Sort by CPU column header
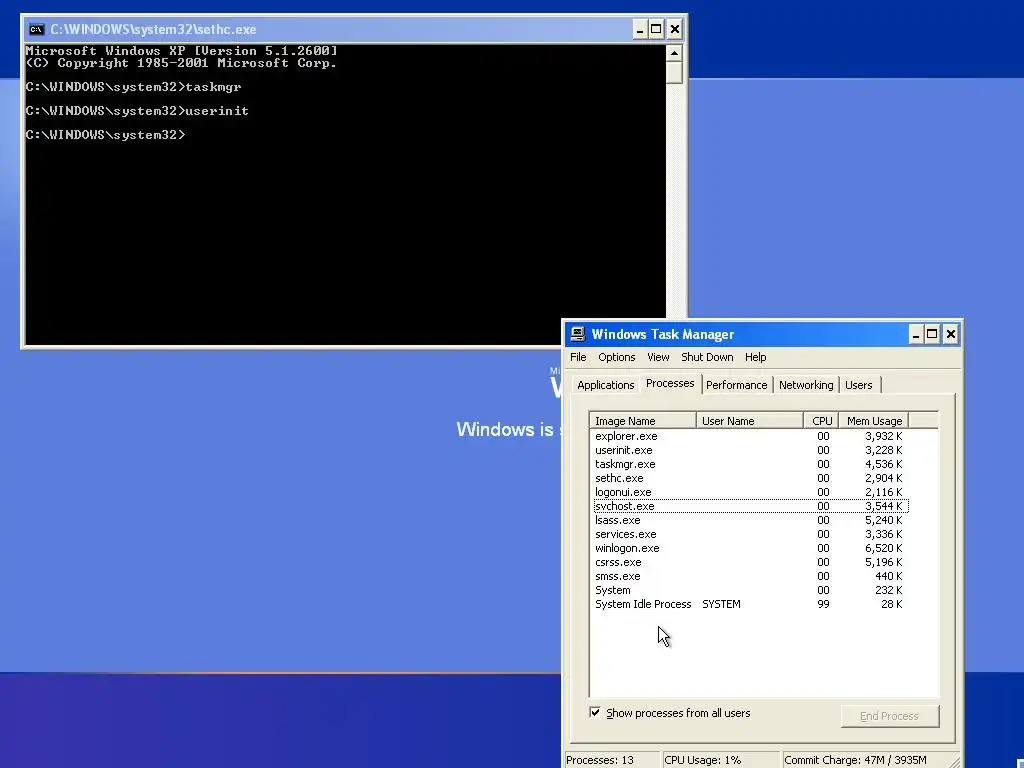Screen dimensions: 1024x768 [x=821, y=421]
